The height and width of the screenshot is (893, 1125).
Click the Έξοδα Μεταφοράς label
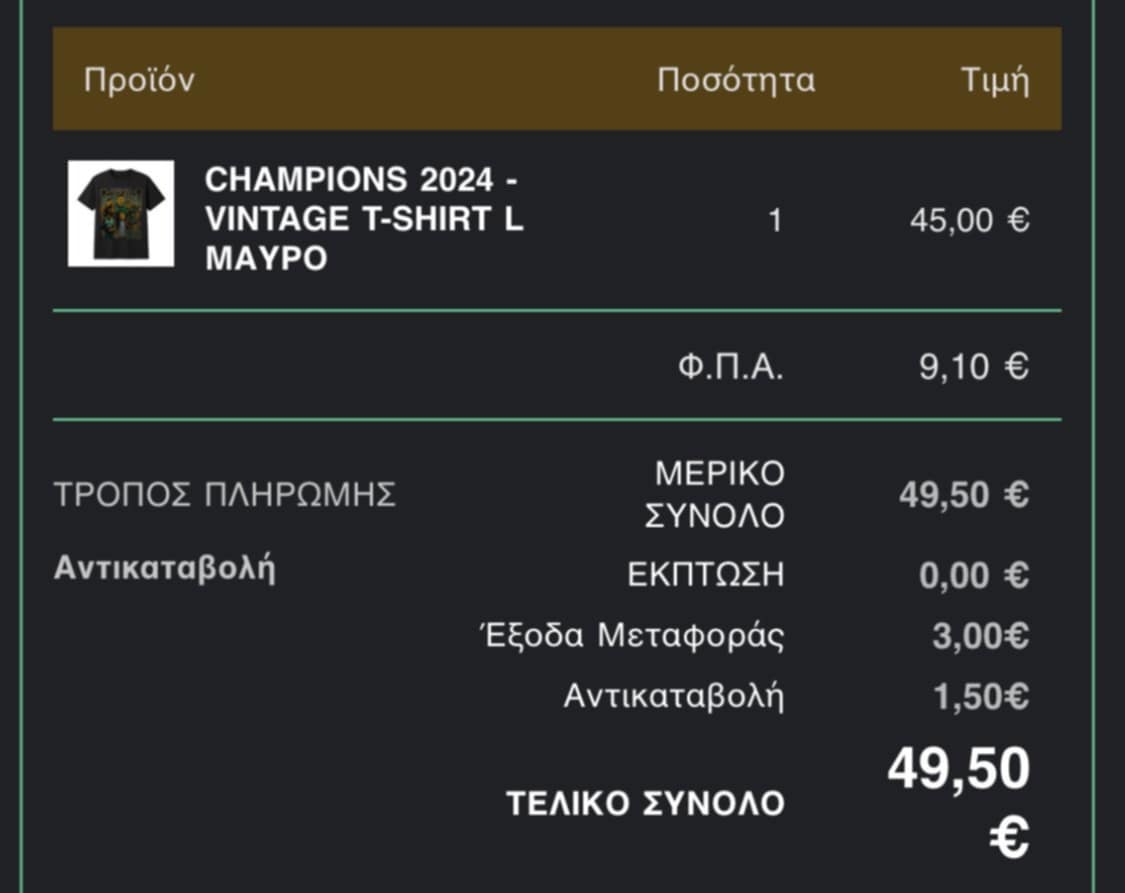tap(632, 636)
